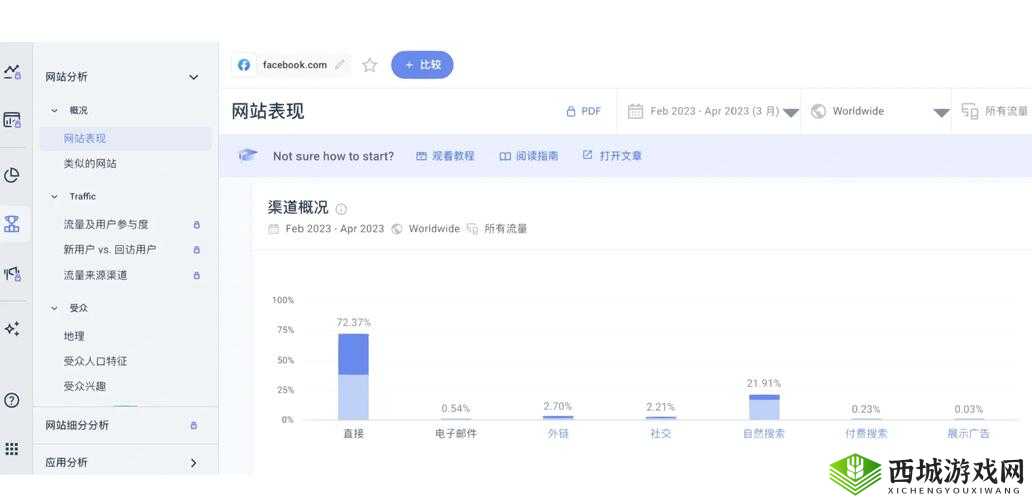Viewport: 1032px width, 500px height.
Task: Open the Worldwide country dropdown
Action: click(x=878, y=112)
